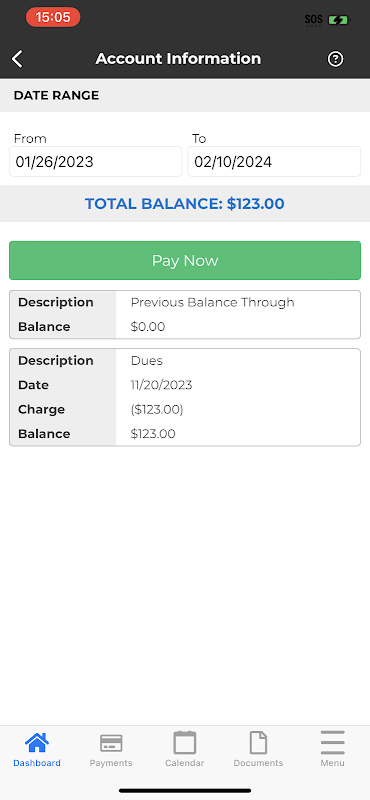Tap the Account Information title
370x800 pixels.
click(x=178, y=59)
